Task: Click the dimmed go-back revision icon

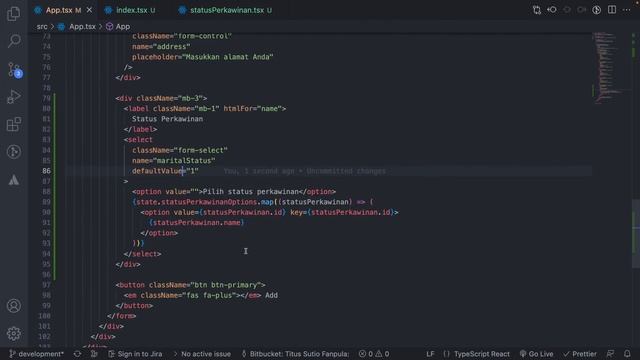Action: (x=567, y=10)
